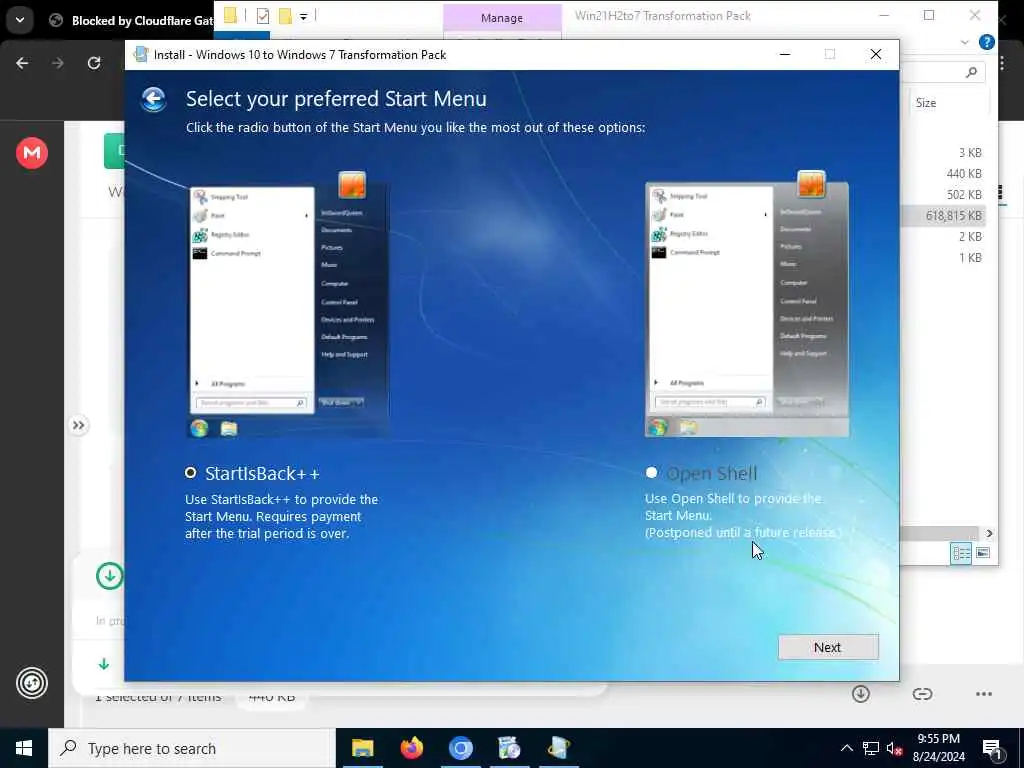
Task: Select the StartIsBack++ radio button
Action: pyautogui.click(x=191, y=473)
